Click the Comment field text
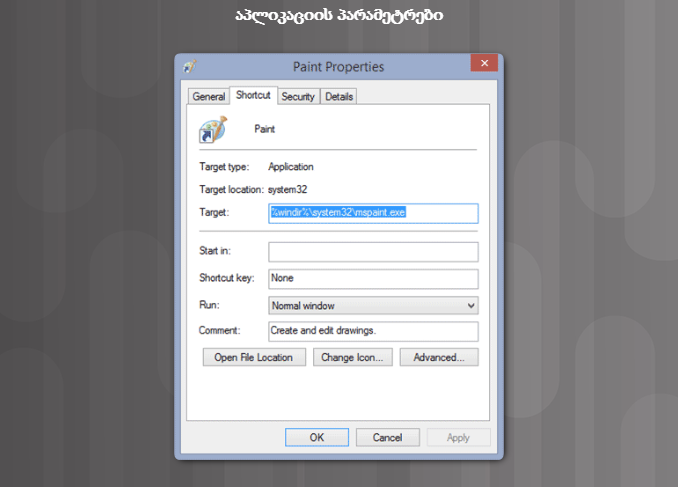Image resolution: width=678 pixels, height=487 pixels. click(373, 331)
